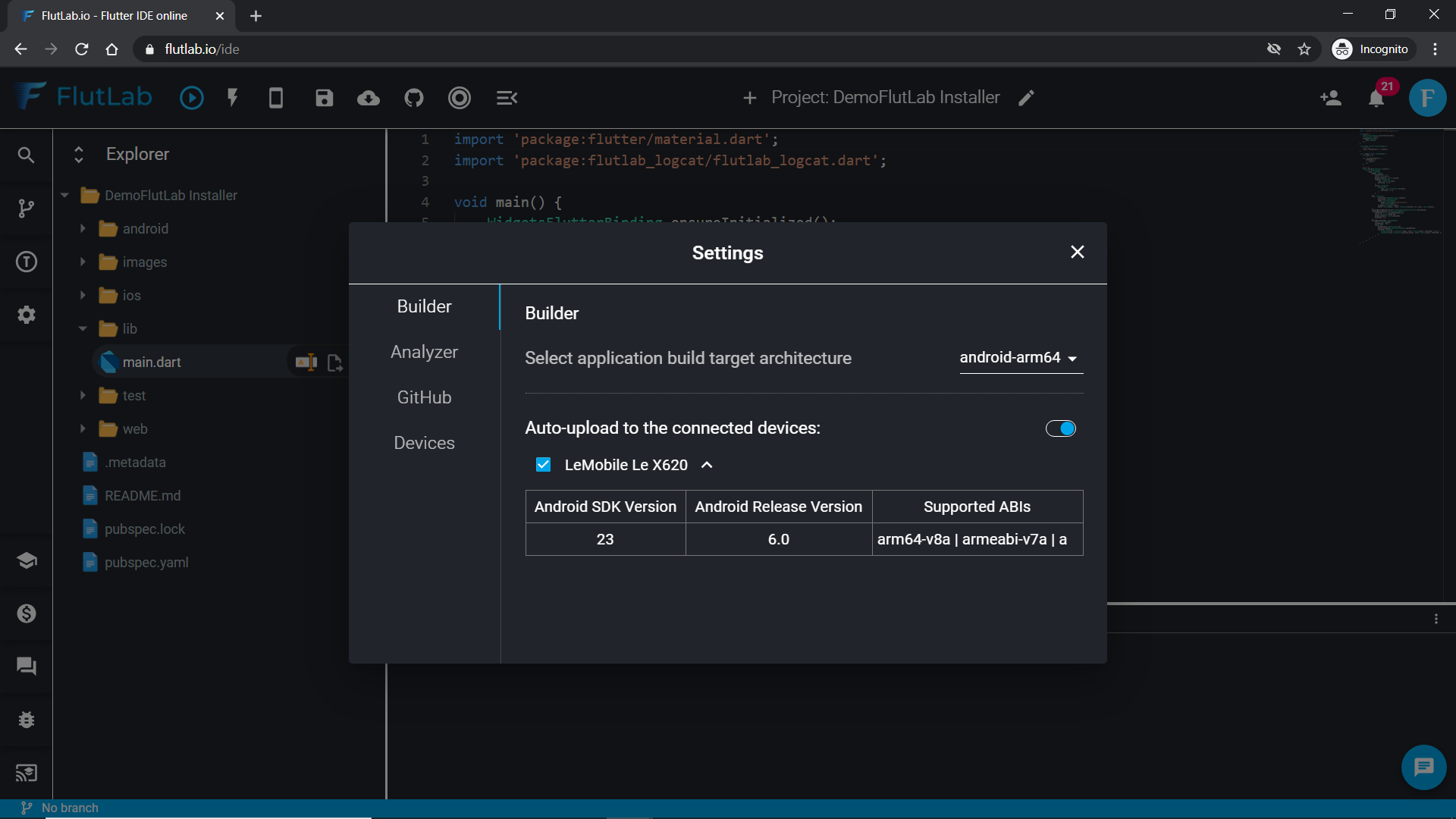Edit project name with pencil icon
The image size is (1456, 819).
click(1026, 98)
